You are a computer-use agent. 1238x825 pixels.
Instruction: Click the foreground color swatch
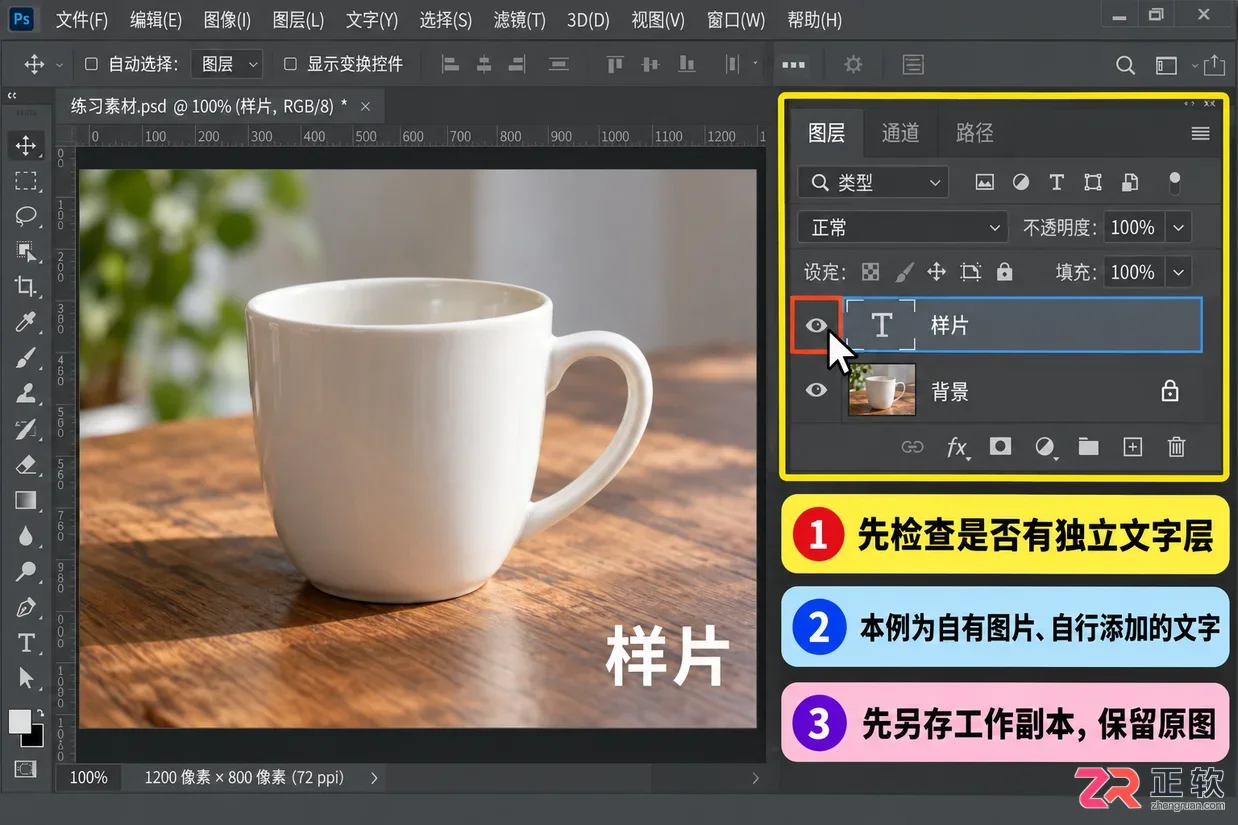(x=19, y=721)
